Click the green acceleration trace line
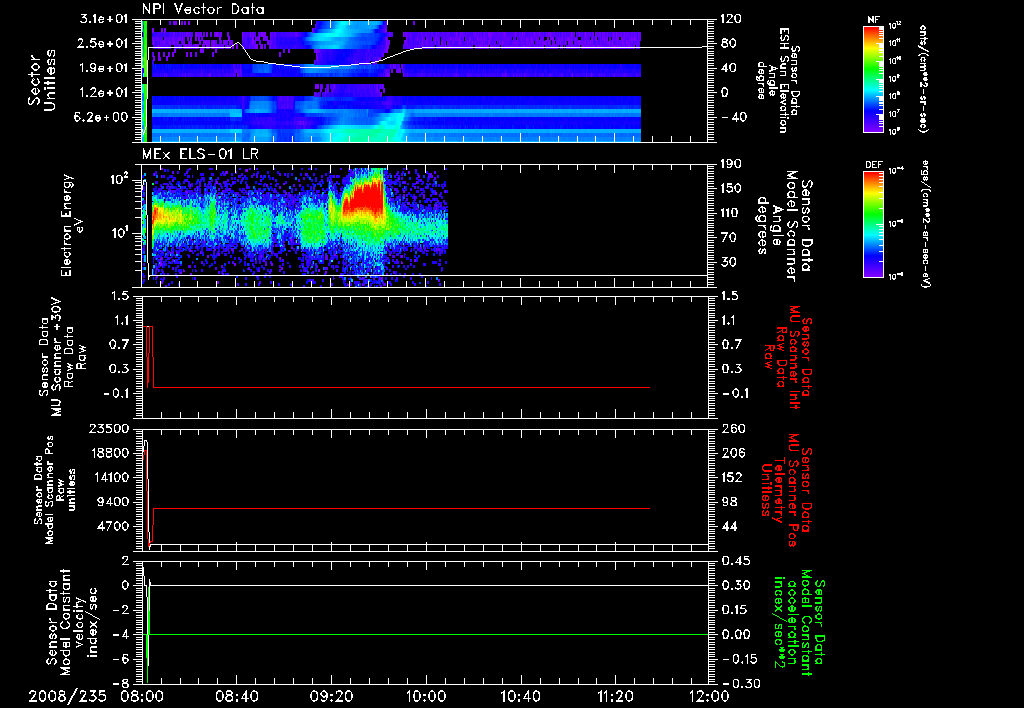 coord(428,634)
